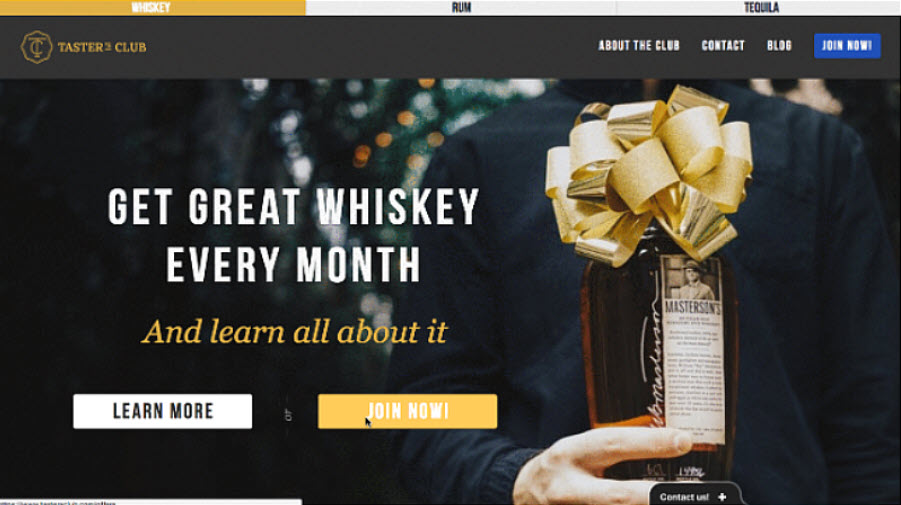Viewport: 901px width, 505px height.
Task: Click the TC emblem logo icon
Action: 37,47
